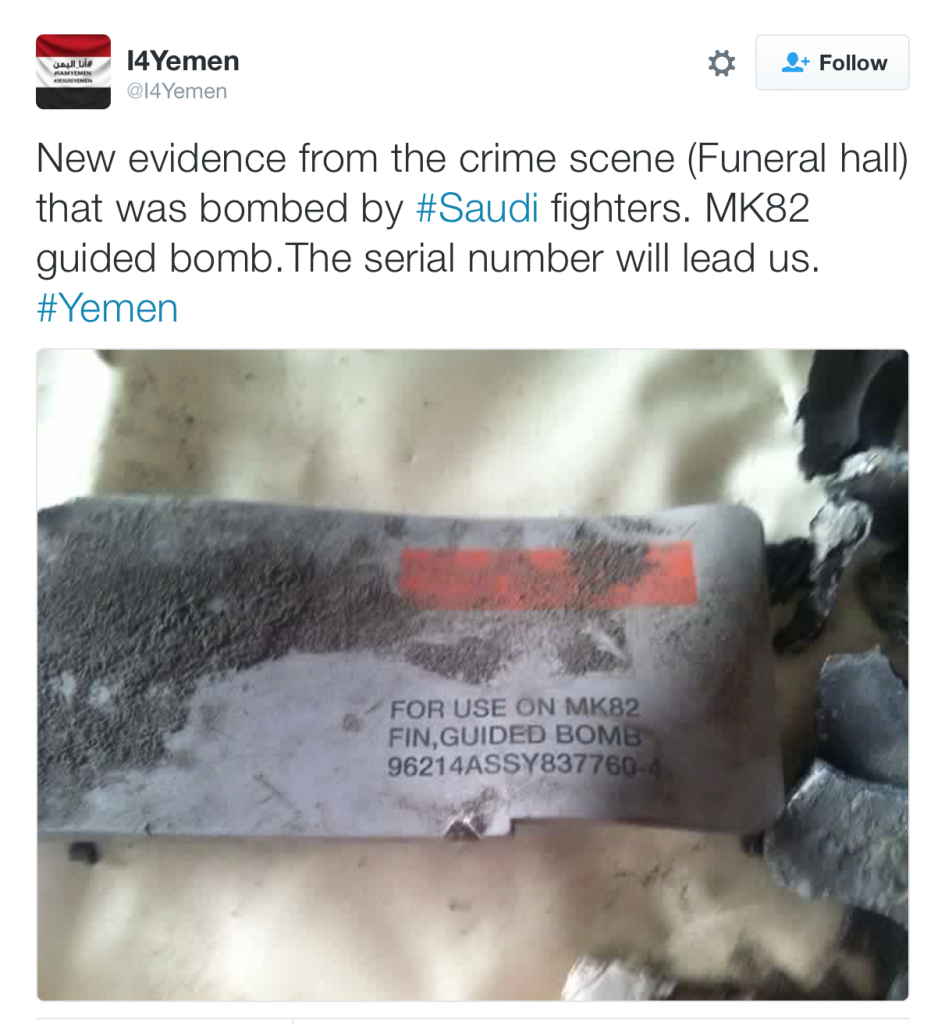
Task: Click the orange label in the photo
Action: (x=547, y=573)
